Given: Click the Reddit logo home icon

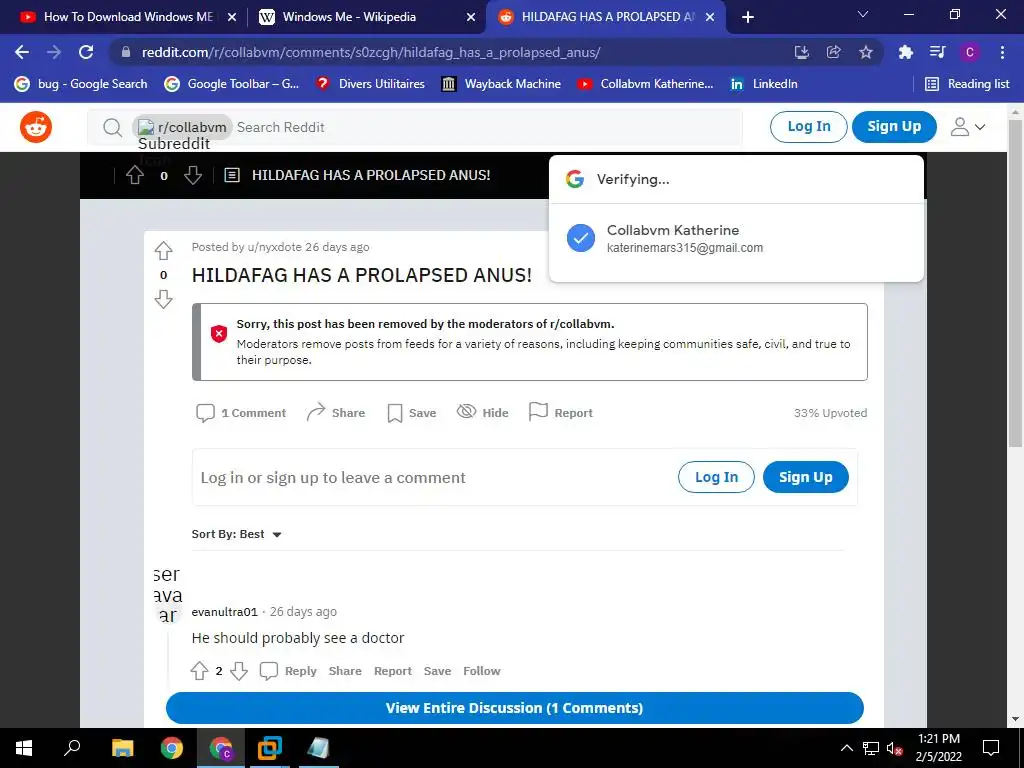Looking at the screenshot, I should pos(36,127).
